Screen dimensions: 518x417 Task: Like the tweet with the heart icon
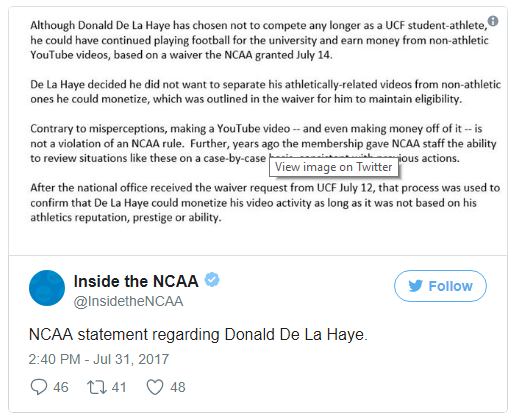[x=155, y=387]
